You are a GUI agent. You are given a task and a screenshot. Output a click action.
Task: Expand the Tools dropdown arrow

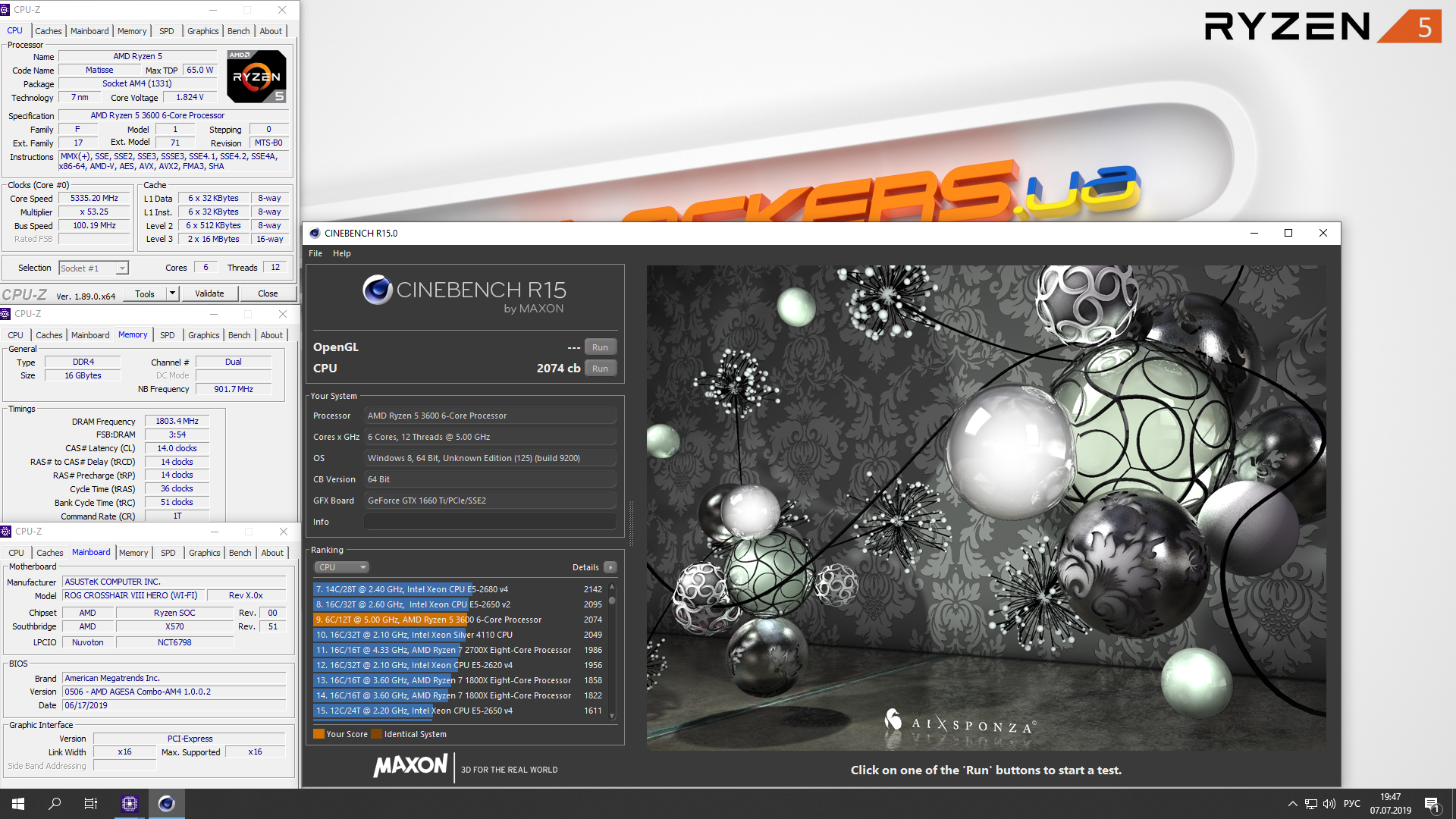click(172, 293)
